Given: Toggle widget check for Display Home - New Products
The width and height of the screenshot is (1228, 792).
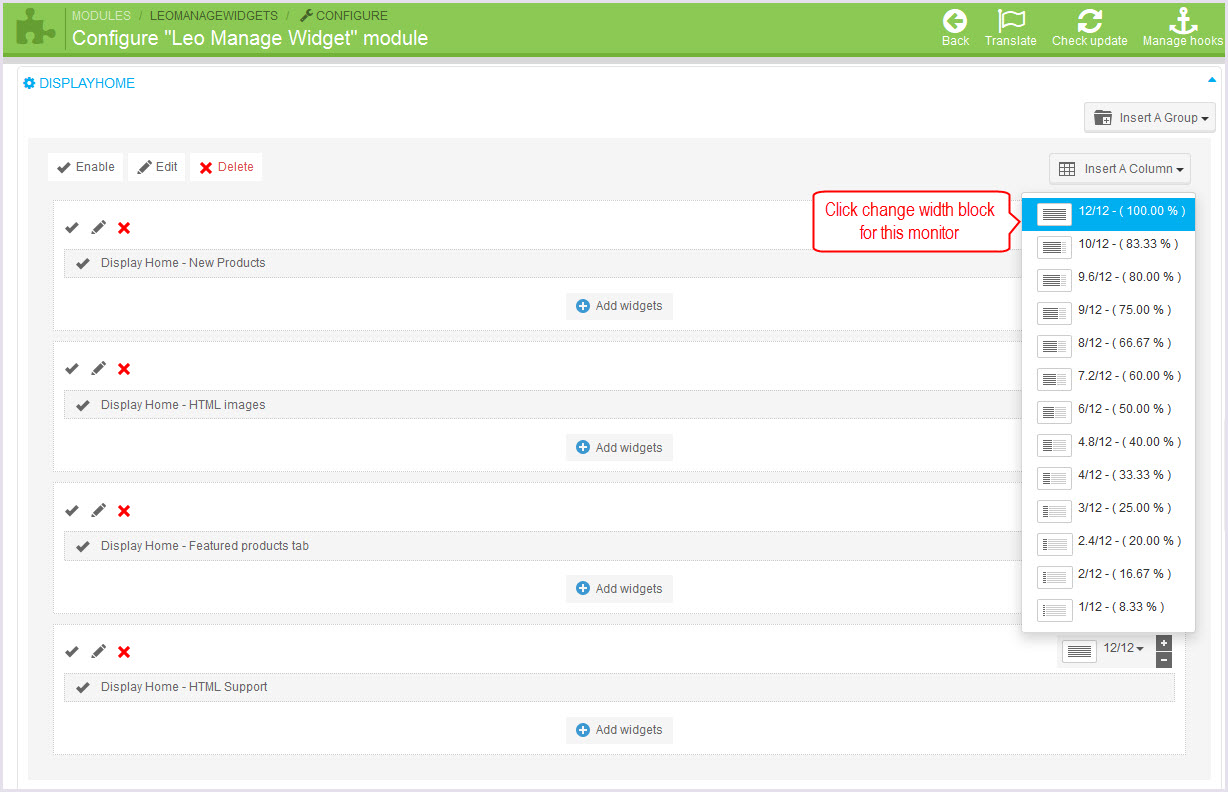Looking at the screenshot, I should click(x=83, y=264).
